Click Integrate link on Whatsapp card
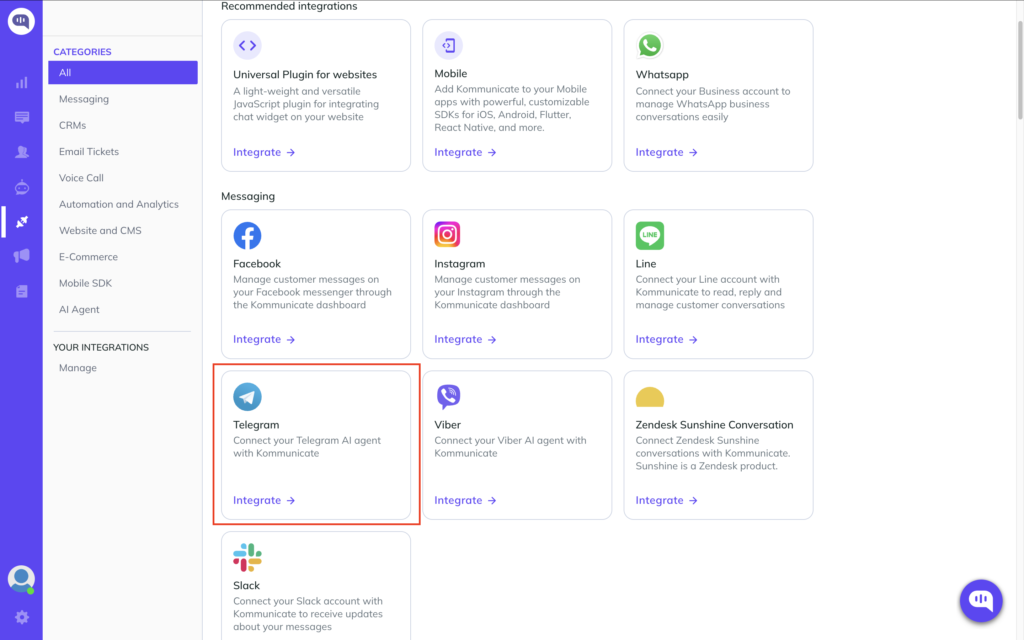The width and height of the screenshot is (1024, 640). tap(666, 152)
